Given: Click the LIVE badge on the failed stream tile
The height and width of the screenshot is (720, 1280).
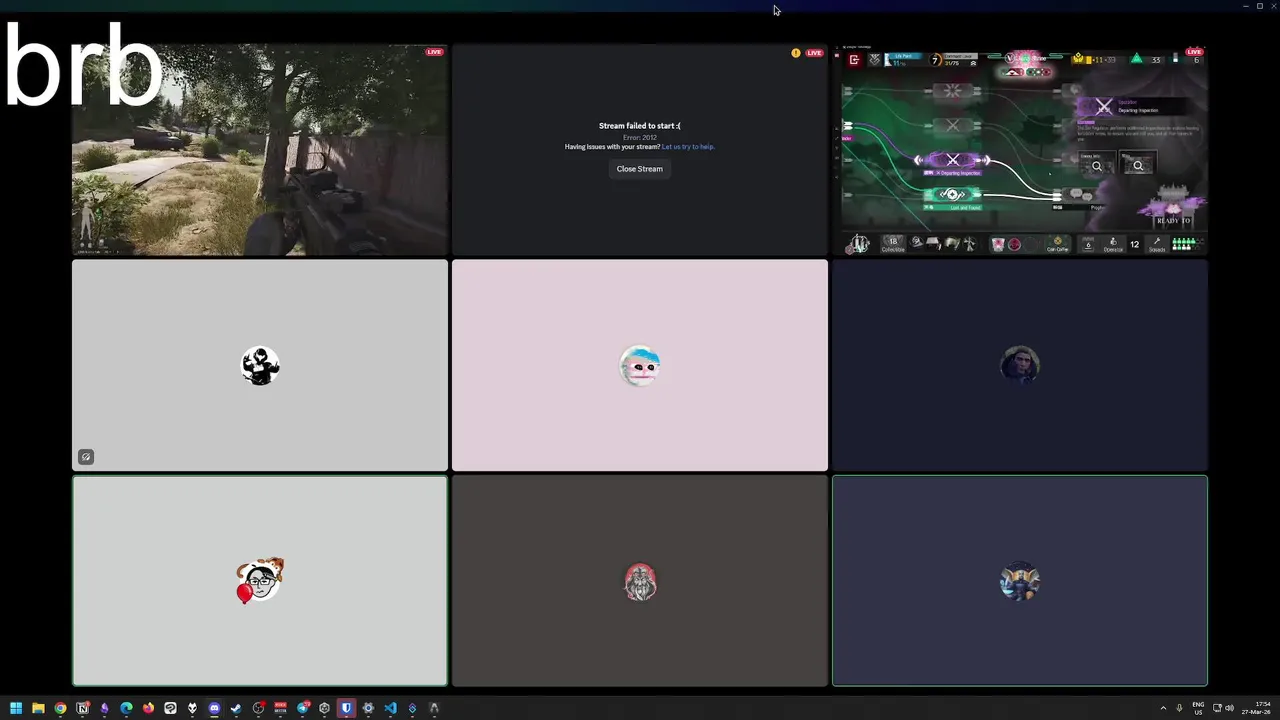Looking at the screenshot, I should tap(814, 53).
